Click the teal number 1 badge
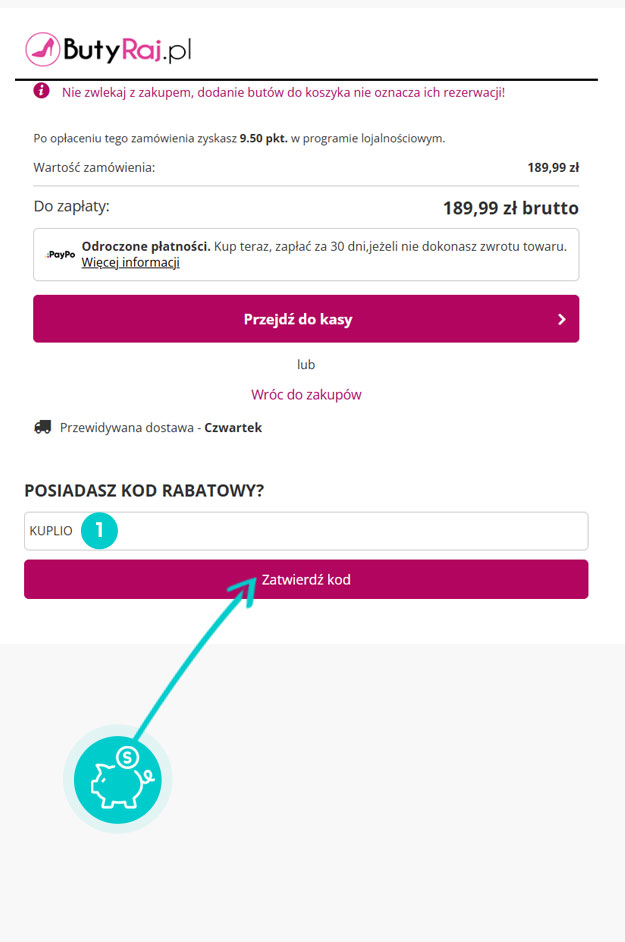Viewport: 625px width, 942px height. point(99,530)
